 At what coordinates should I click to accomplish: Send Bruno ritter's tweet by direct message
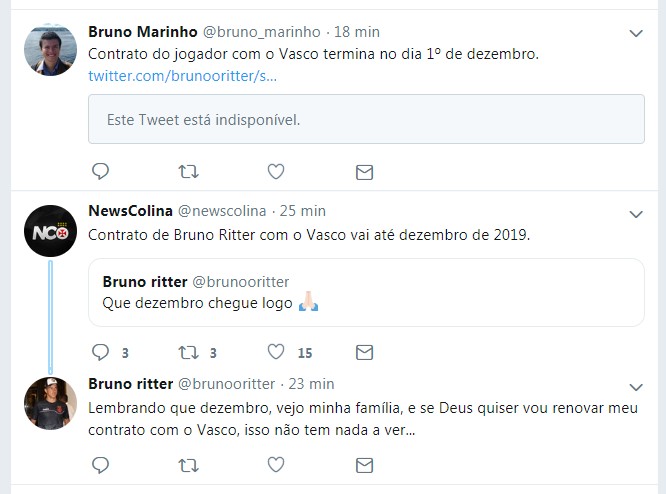click(x=364, y=465)
